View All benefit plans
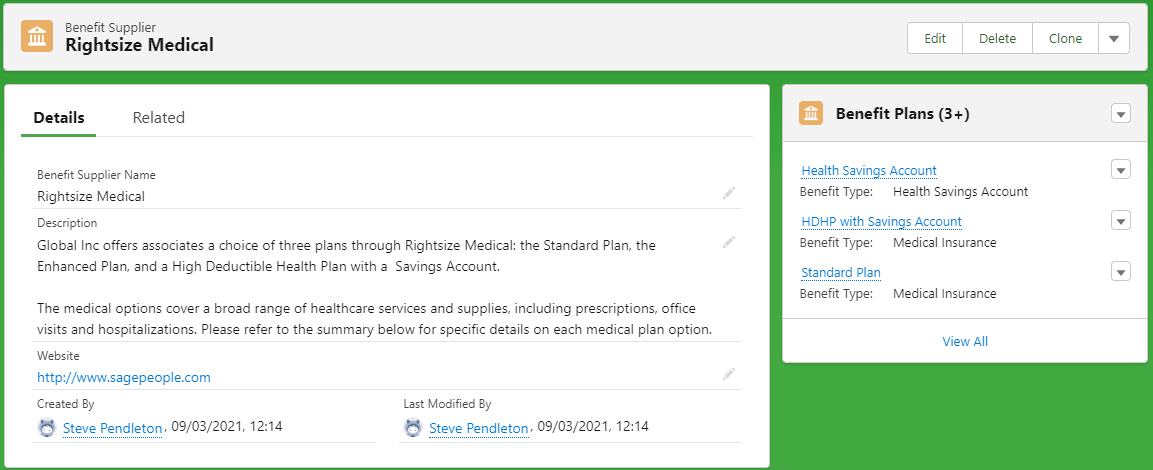This screenshot has height=470, width=1153. pyautogui.click(x=965, y=342)
